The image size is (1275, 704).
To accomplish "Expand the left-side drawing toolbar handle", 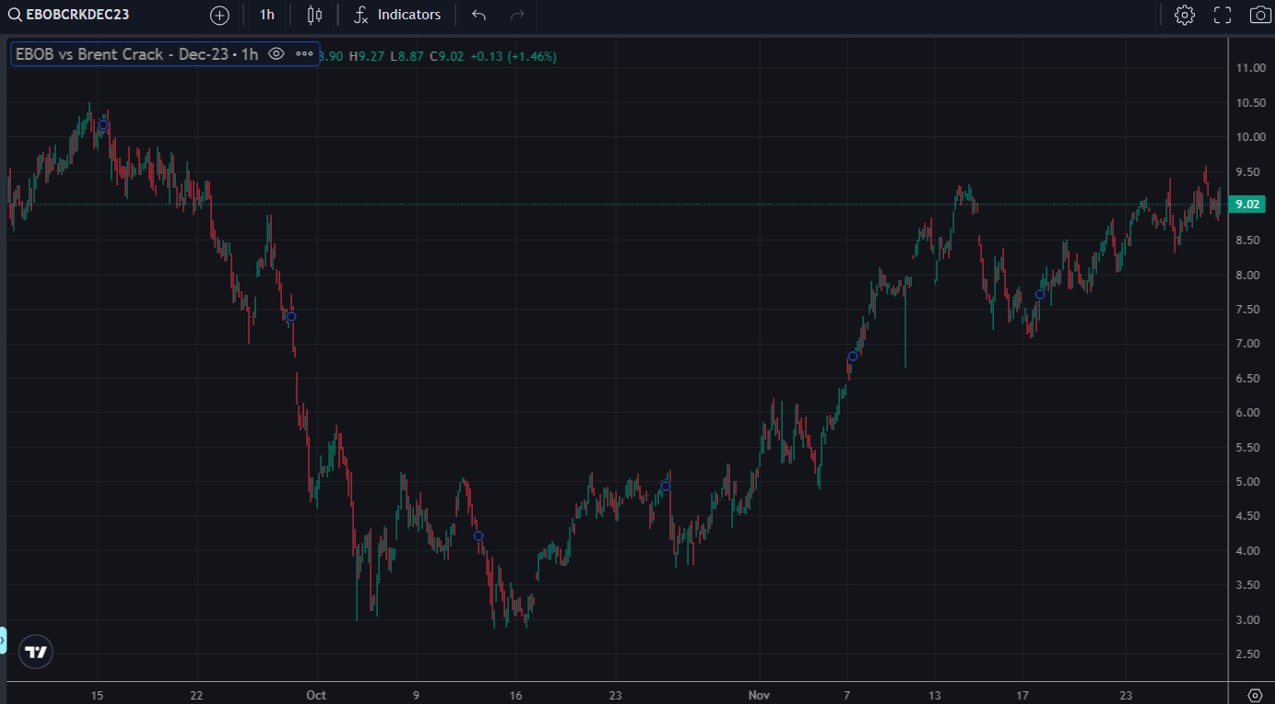I will pyautogui.click(x=3, y=640).
